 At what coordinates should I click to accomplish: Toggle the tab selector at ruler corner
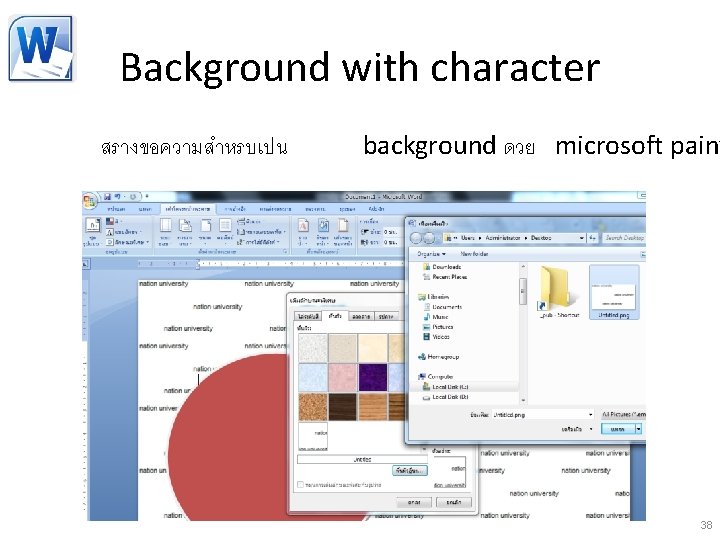(85, 264)
